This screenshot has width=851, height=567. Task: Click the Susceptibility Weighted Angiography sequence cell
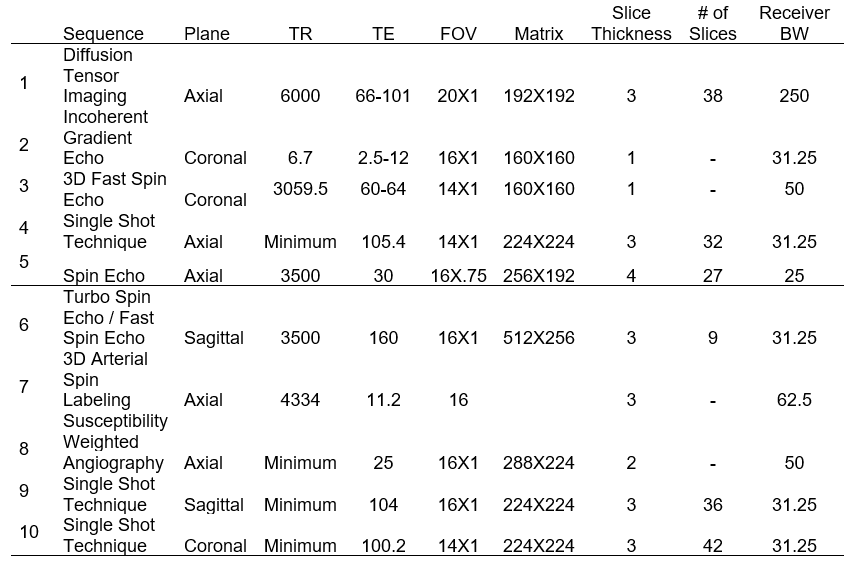(x=114, y=442)
